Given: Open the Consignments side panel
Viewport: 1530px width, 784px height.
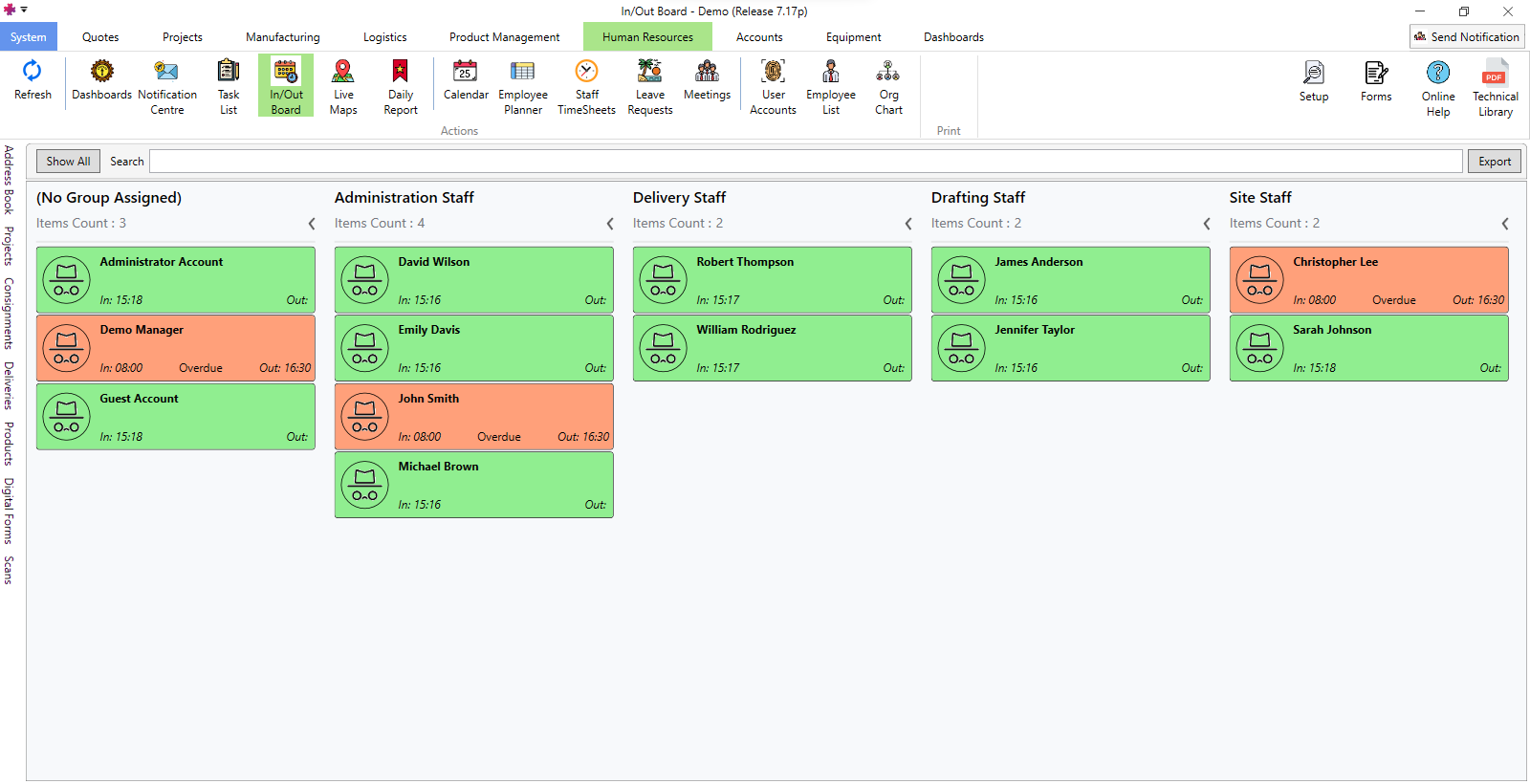Looking at the screenshot, I should tap(9, 314).
